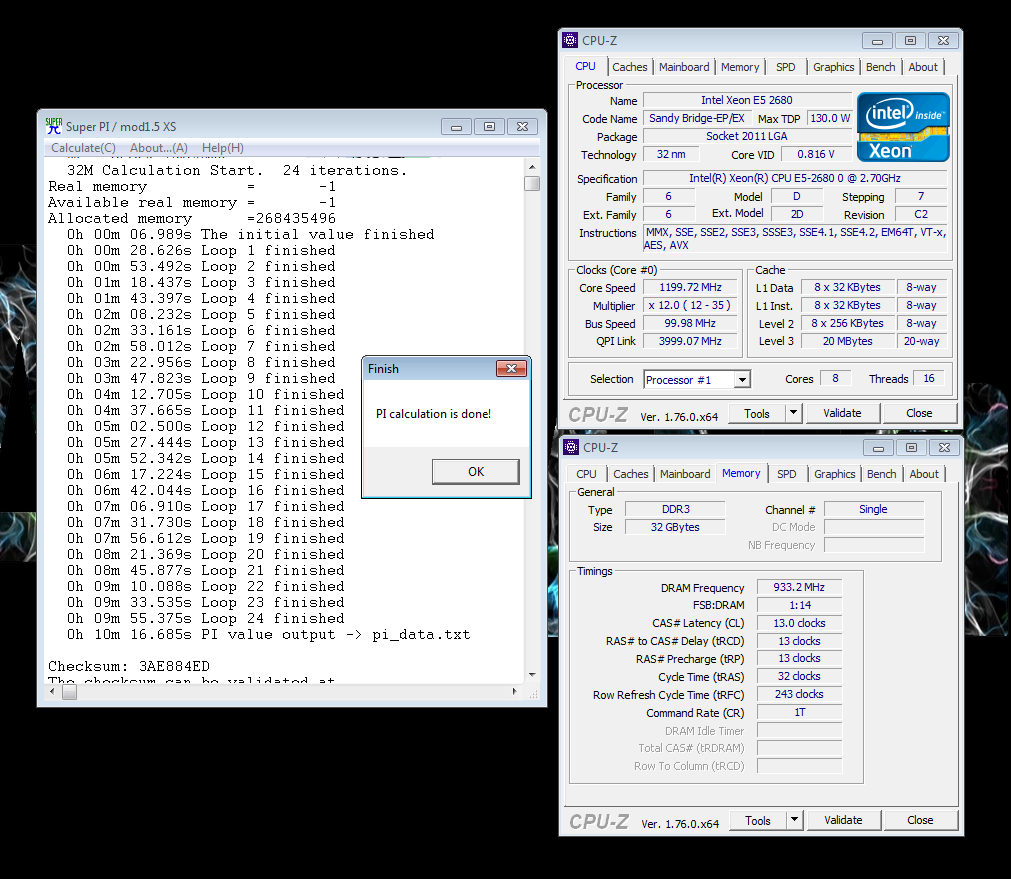The width and height of the screenshot is (1011, 879).
Task: Click the Super PI app icon in title bar
Action: click(x=54, y=126)
